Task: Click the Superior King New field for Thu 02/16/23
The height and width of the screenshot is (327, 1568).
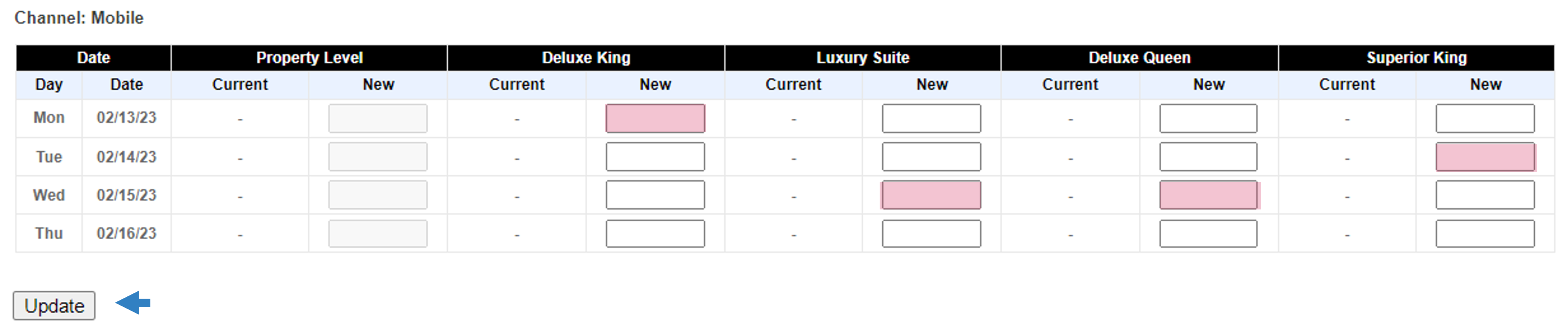Action: pos(1485,234)
